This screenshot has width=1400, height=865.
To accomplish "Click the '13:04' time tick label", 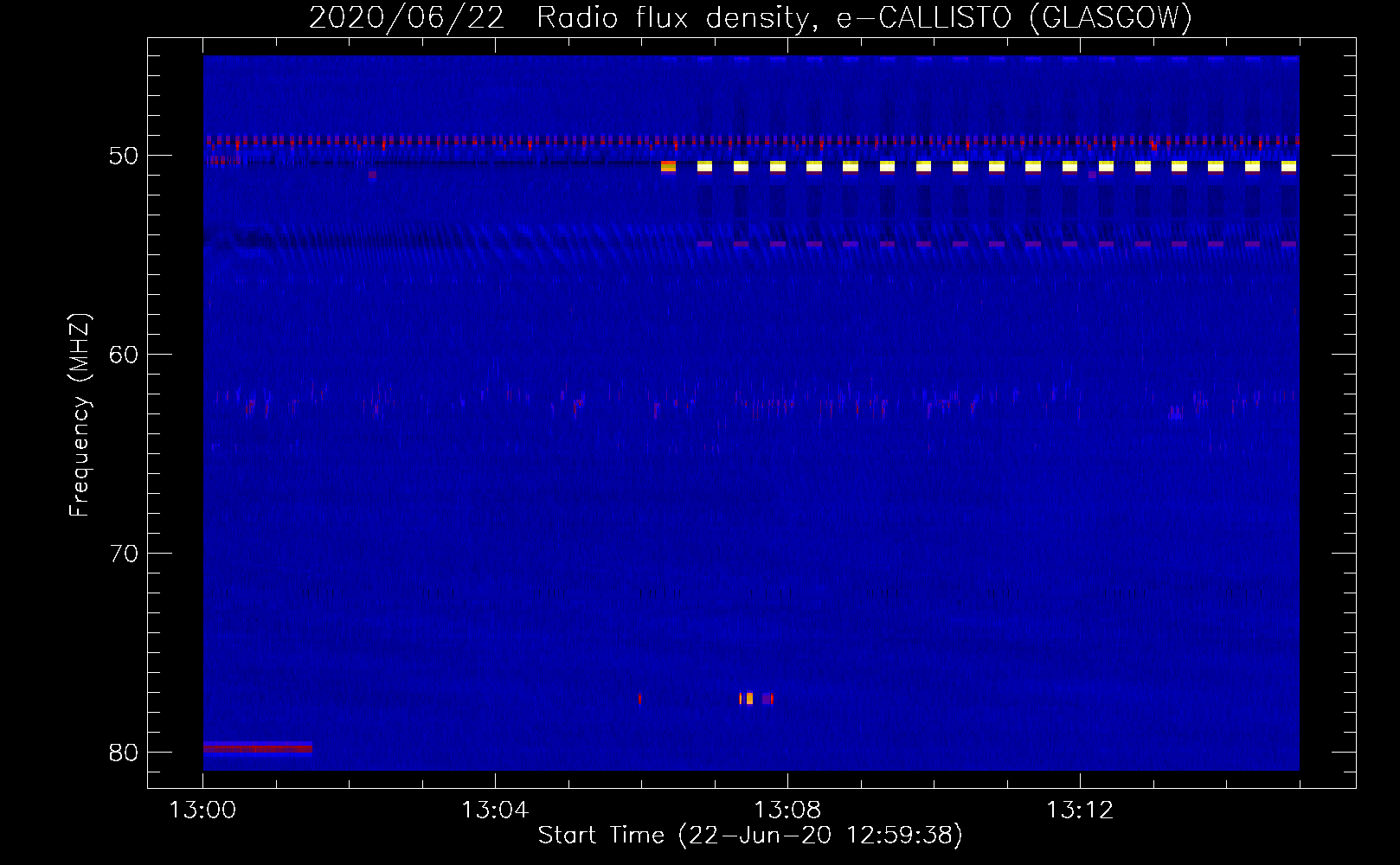I will tap(495, 811).
